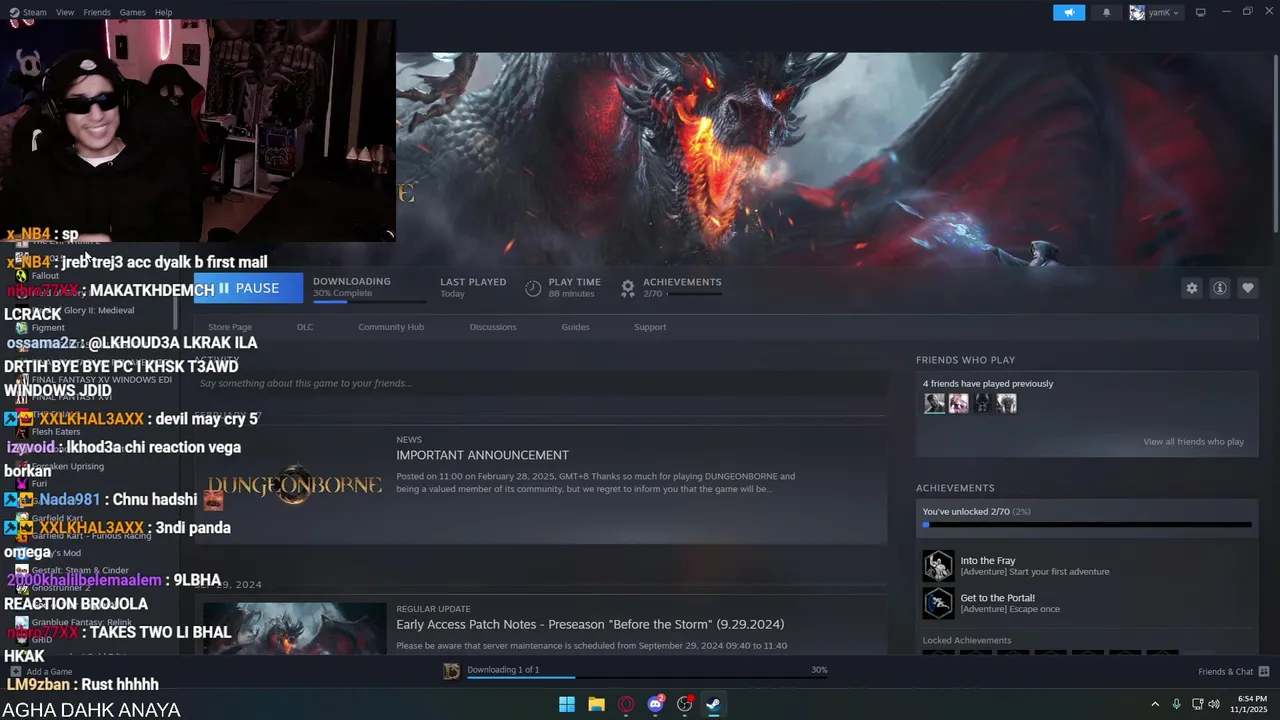Open the Windows Start menu

tap(567, 704)
